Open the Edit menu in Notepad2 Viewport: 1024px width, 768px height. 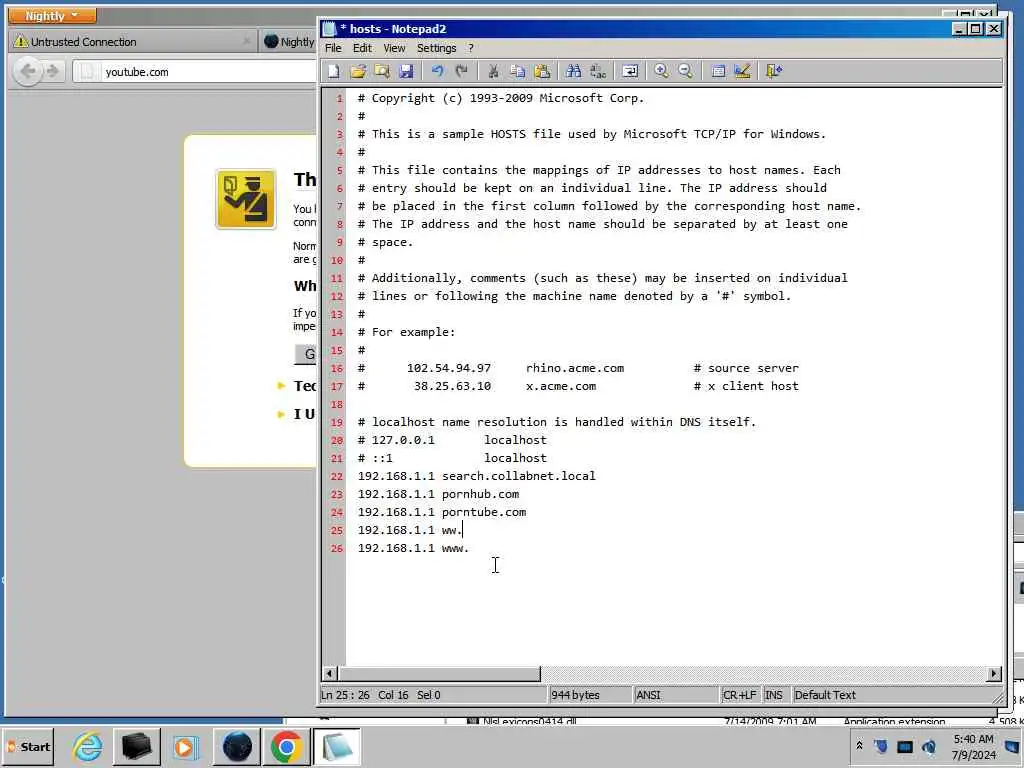tap(362, 48)
